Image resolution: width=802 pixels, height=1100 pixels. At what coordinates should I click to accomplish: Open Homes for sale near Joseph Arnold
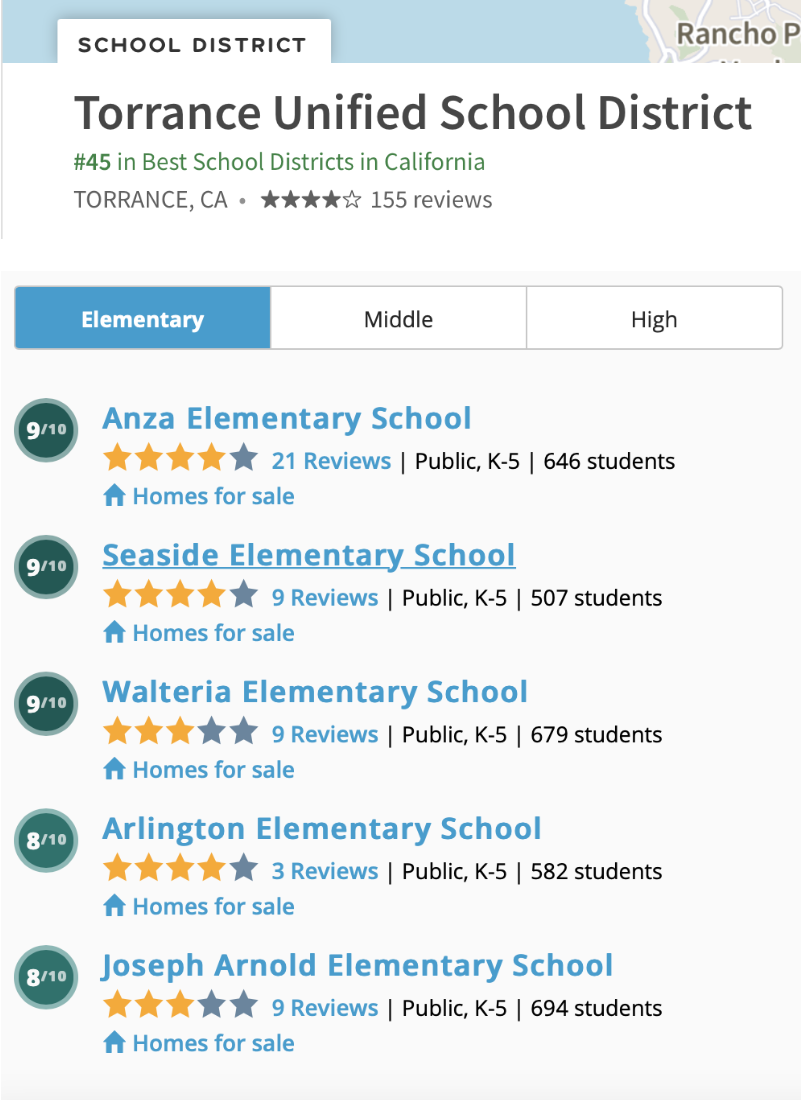[199, 1042]
